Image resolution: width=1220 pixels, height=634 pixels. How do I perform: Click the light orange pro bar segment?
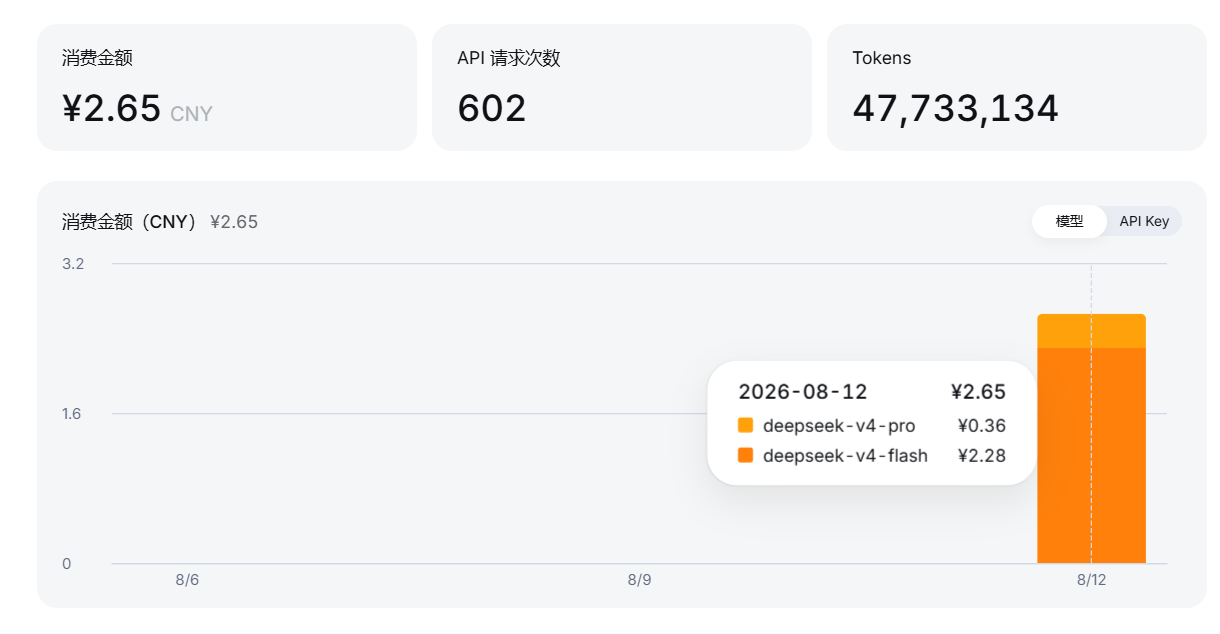(x=1091, y=331)
